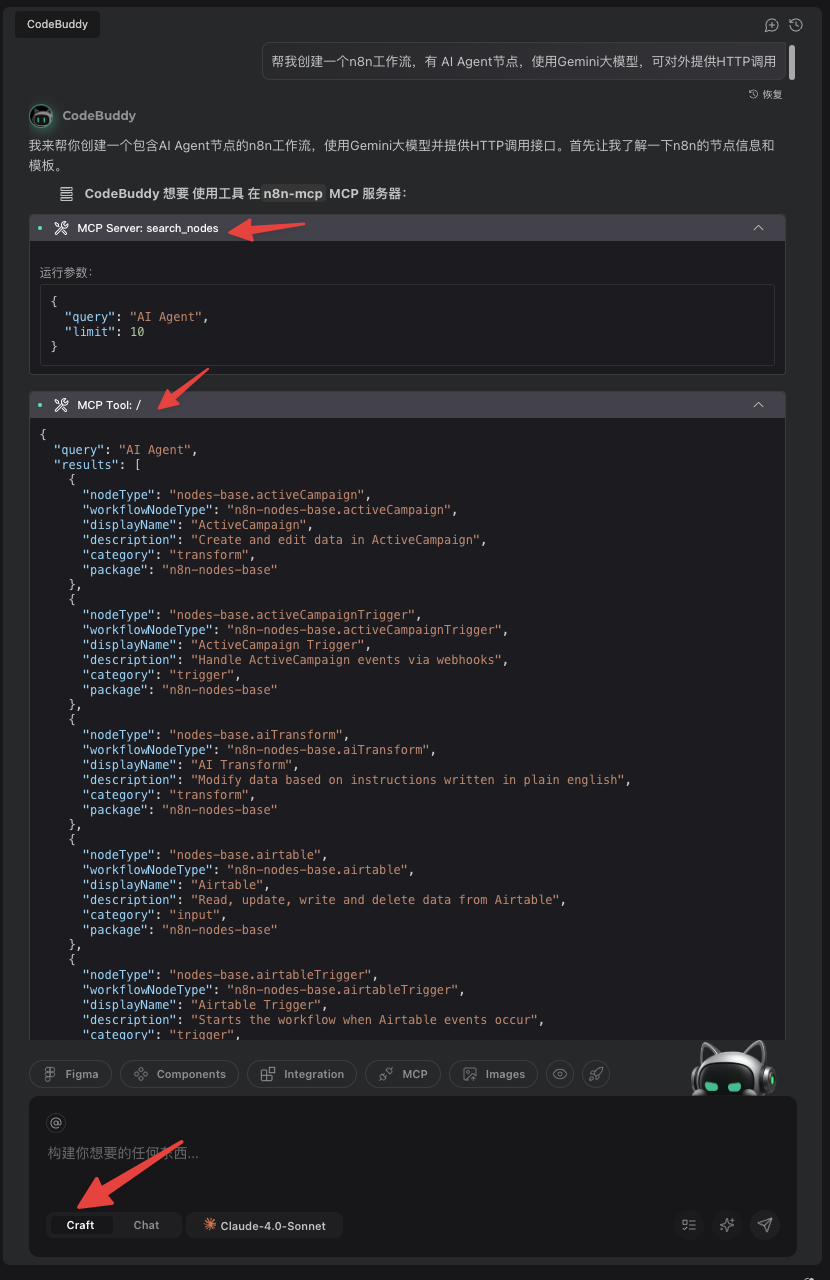This screenshot has height=1280, width=830.
Task: Click the server stack icon beside 'CodeBuddy 想要'
Action: tap(66, 193)
